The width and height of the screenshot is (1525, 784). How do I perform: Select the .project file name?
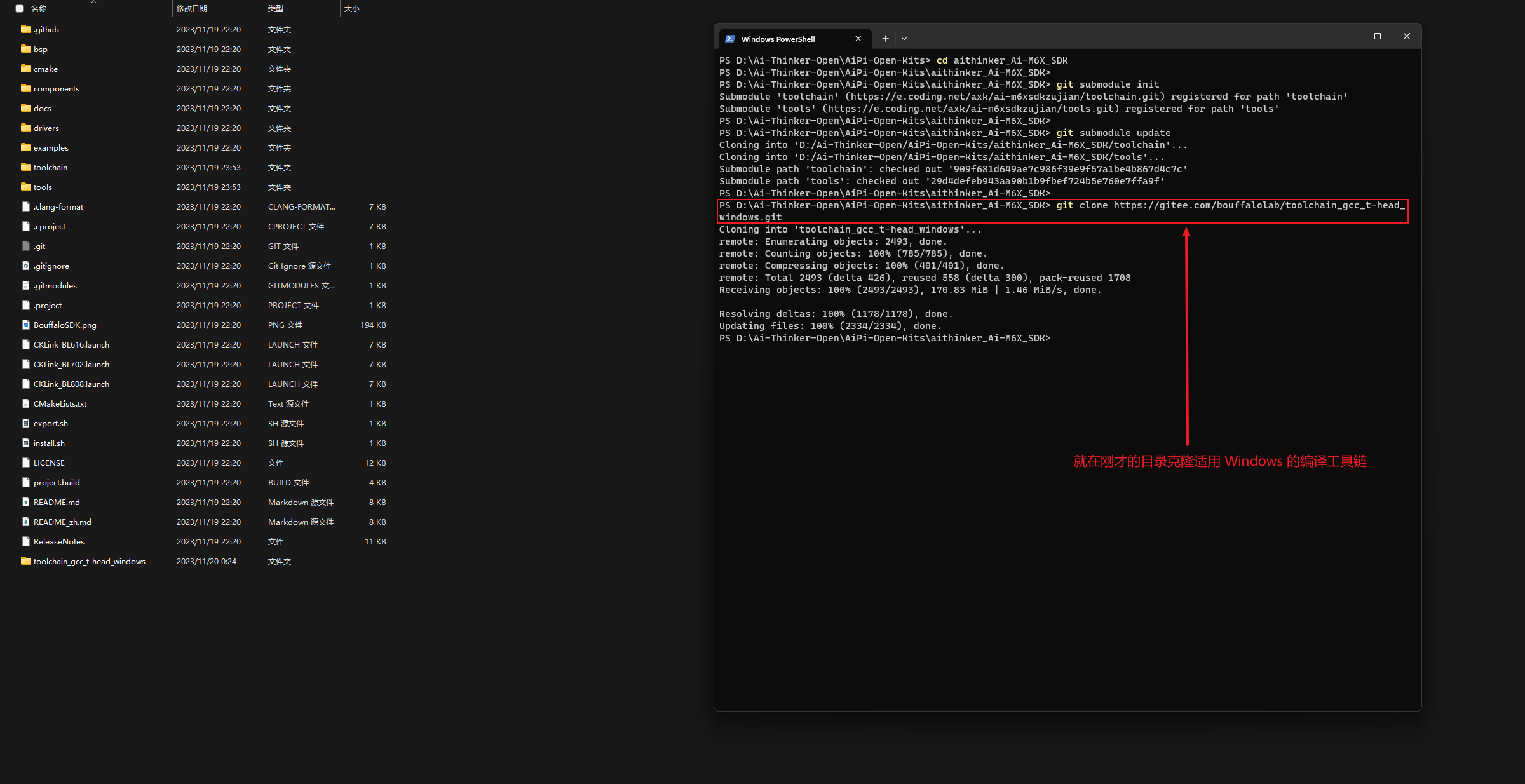(x=48, y=305)
